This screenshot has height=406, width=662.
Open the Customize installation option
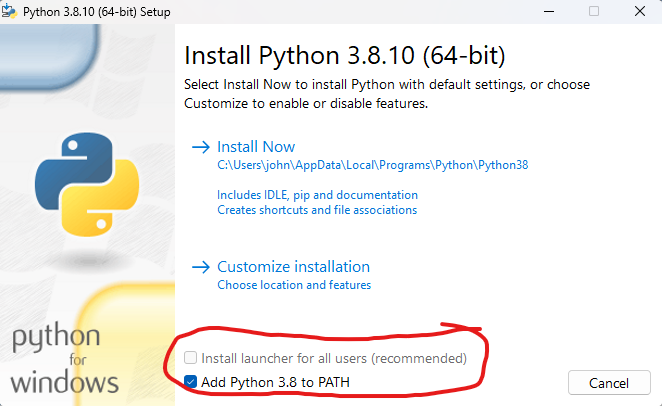293,267
